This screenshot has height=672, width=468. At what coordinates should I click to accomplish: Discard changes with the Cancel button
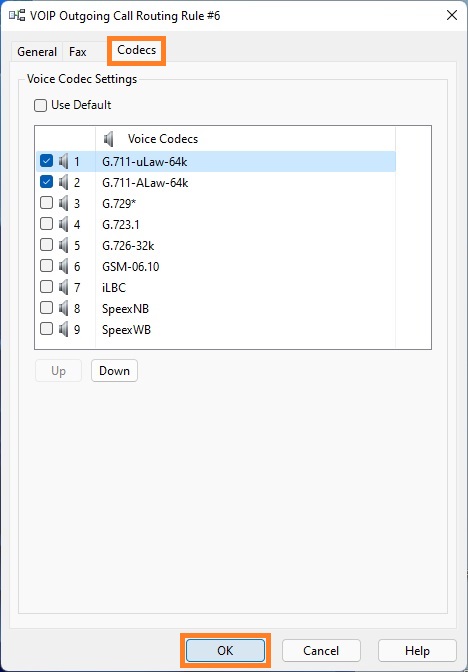[321, 651]
